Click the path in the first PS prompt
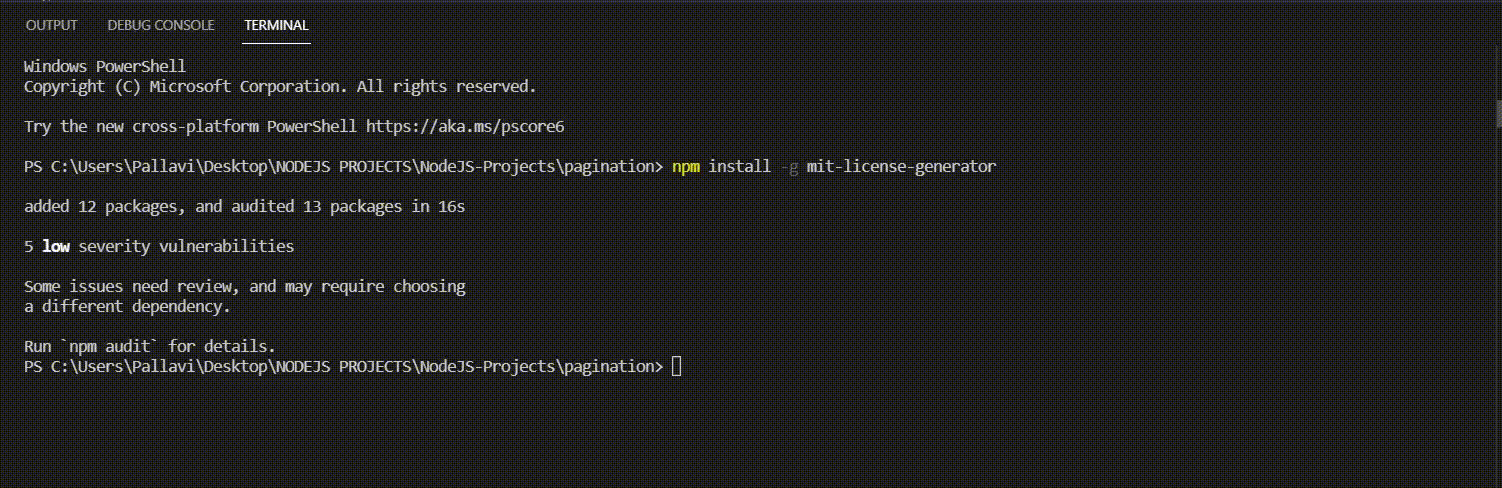This screenshot has width=1502, height=488. [355, 166]
